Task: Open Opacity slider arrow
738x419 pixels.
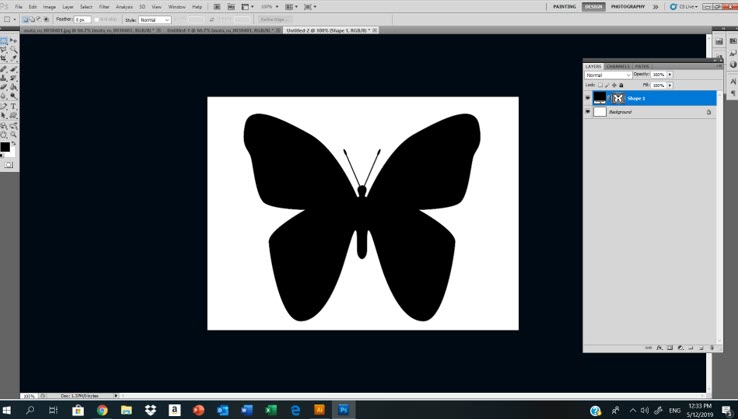Action: pos(670,74)
